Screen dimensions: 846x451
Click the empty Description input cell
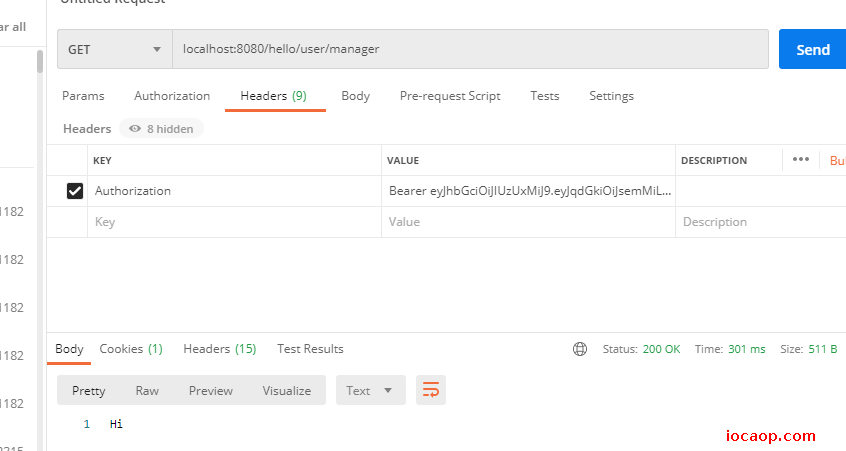click(761, 222)
